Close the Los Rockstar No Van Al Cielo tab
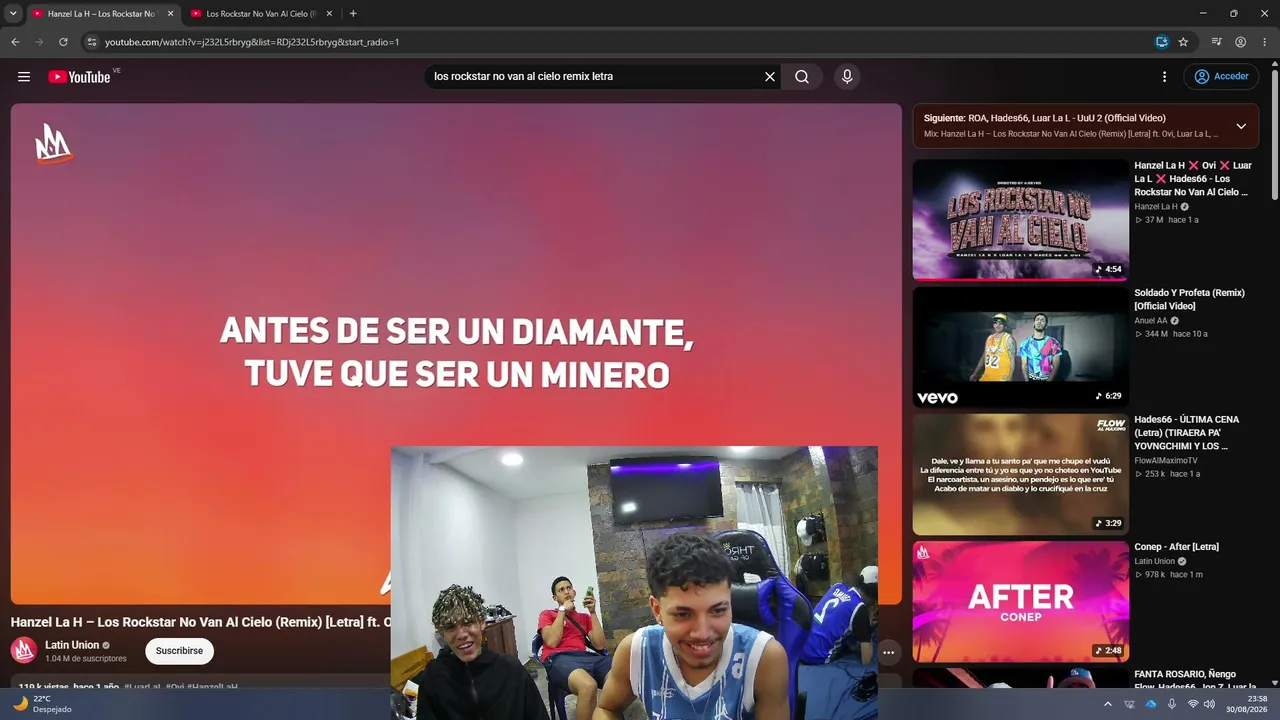Screen dimensions: 1280x720 tap(329, 14)
